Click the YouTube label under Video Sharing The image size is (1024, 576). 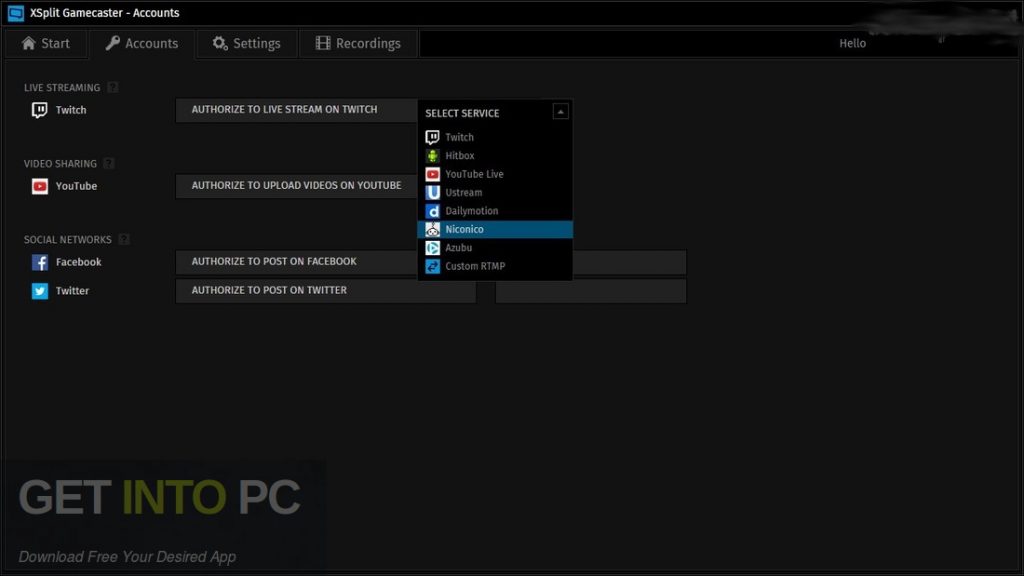click(76, 186)
